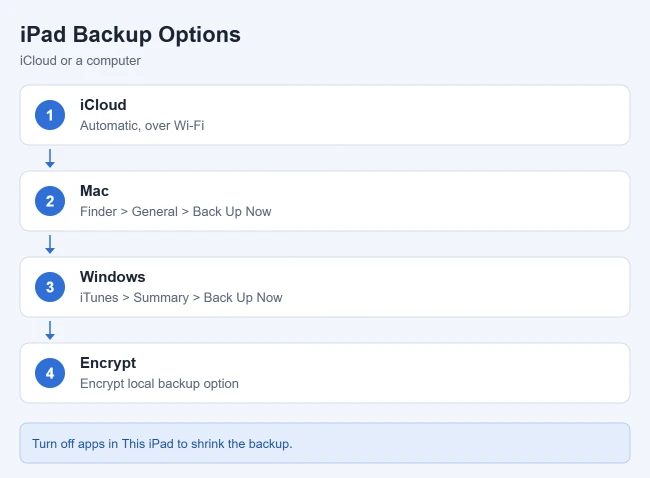Click the 'Encrypt' card title
Screen dimensions: 650x478
coord(108,363)
